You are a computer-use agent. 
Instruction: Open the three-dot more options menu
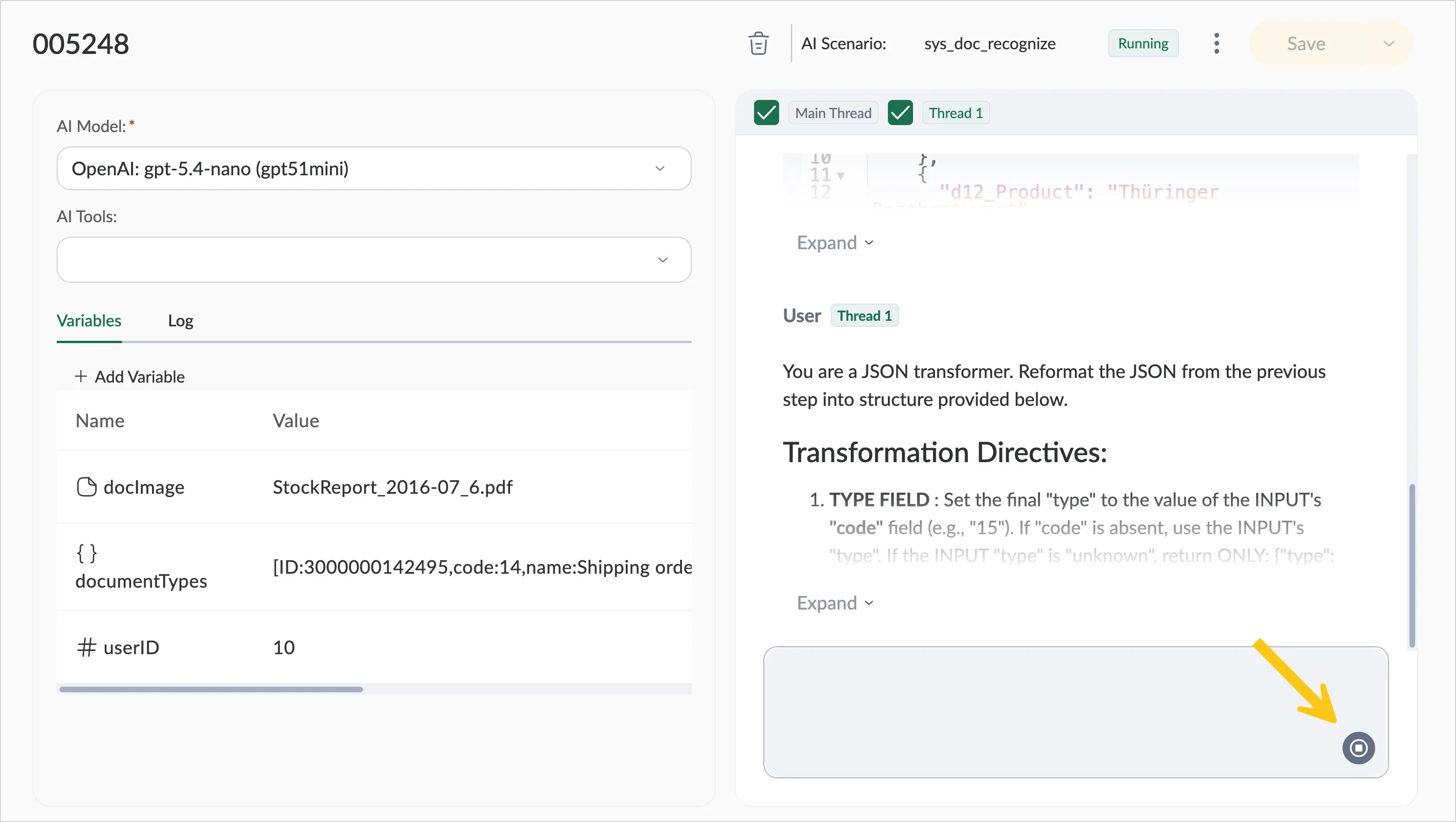1216,44
